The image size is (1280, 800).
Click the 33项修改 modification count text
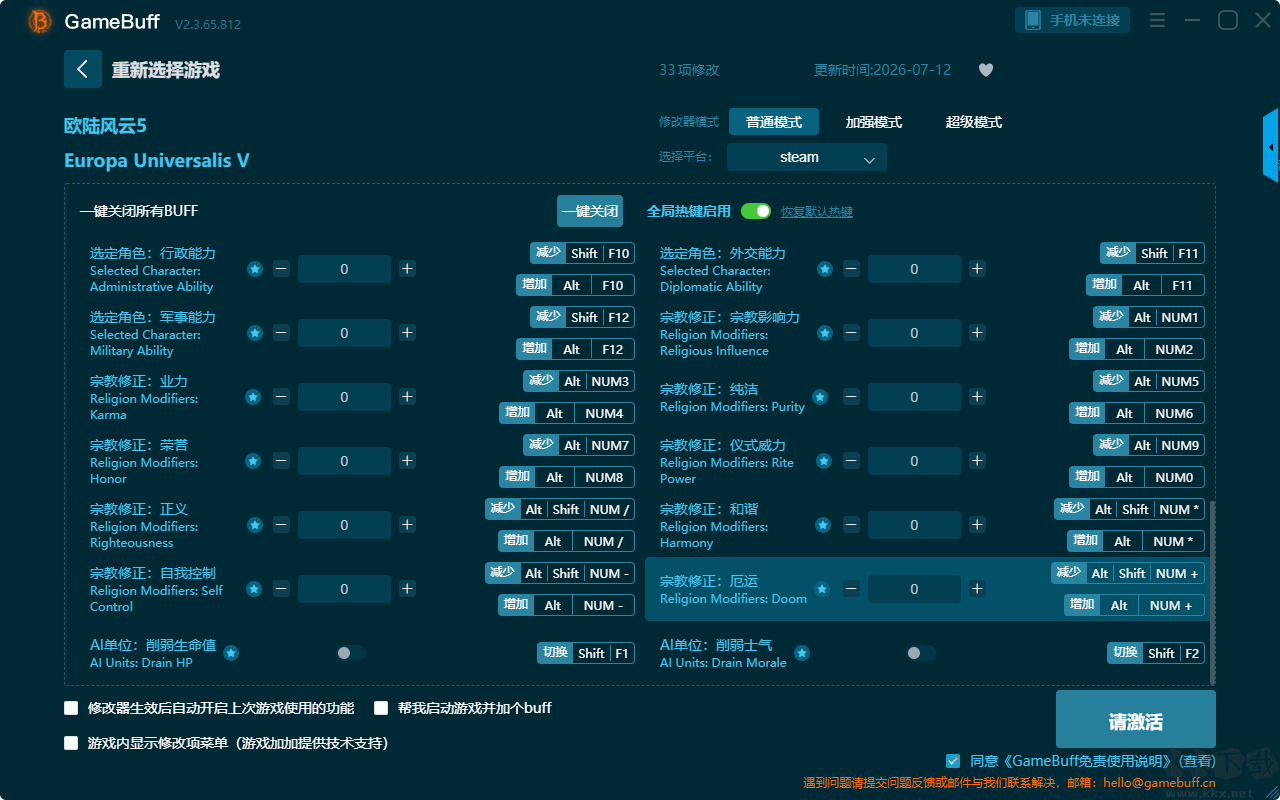tap(689, 70)
